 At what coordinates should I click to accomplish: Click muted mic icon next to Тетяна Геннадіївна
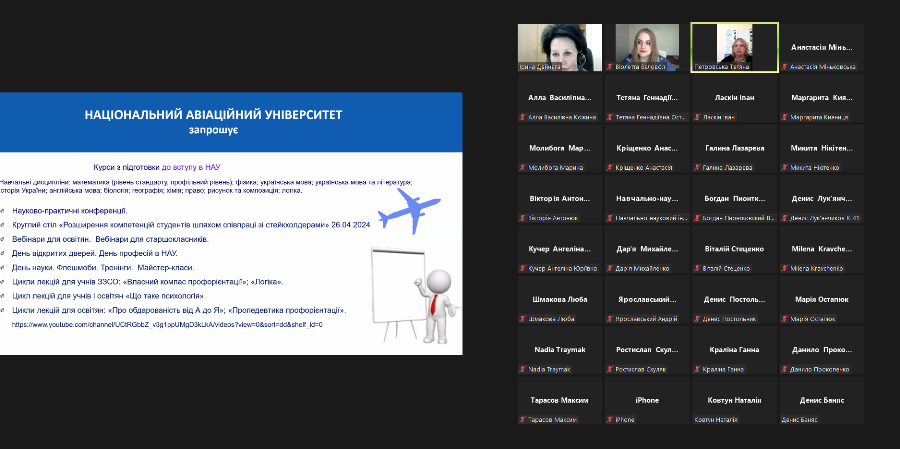(x=611, y=117)
